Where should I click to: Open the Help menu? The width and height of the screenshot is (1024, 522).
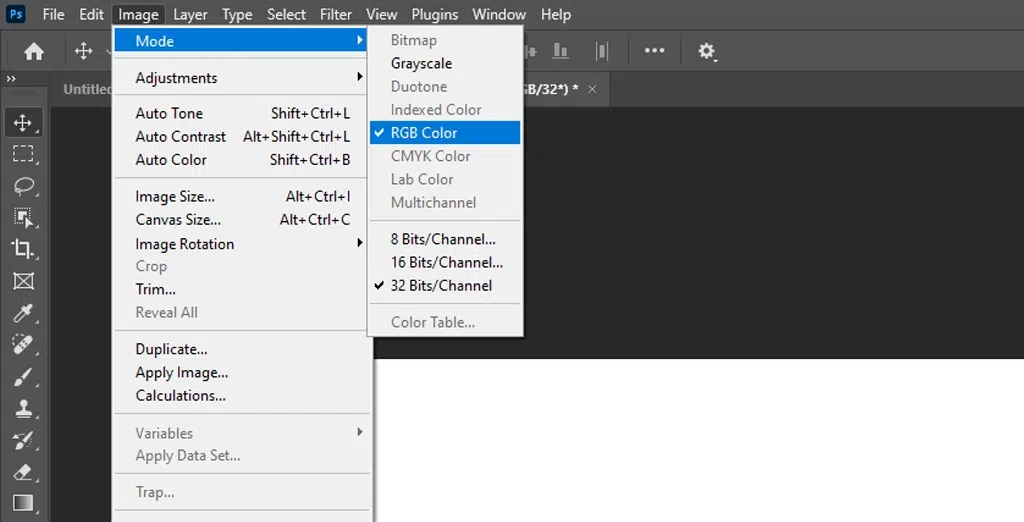(556, 14)
